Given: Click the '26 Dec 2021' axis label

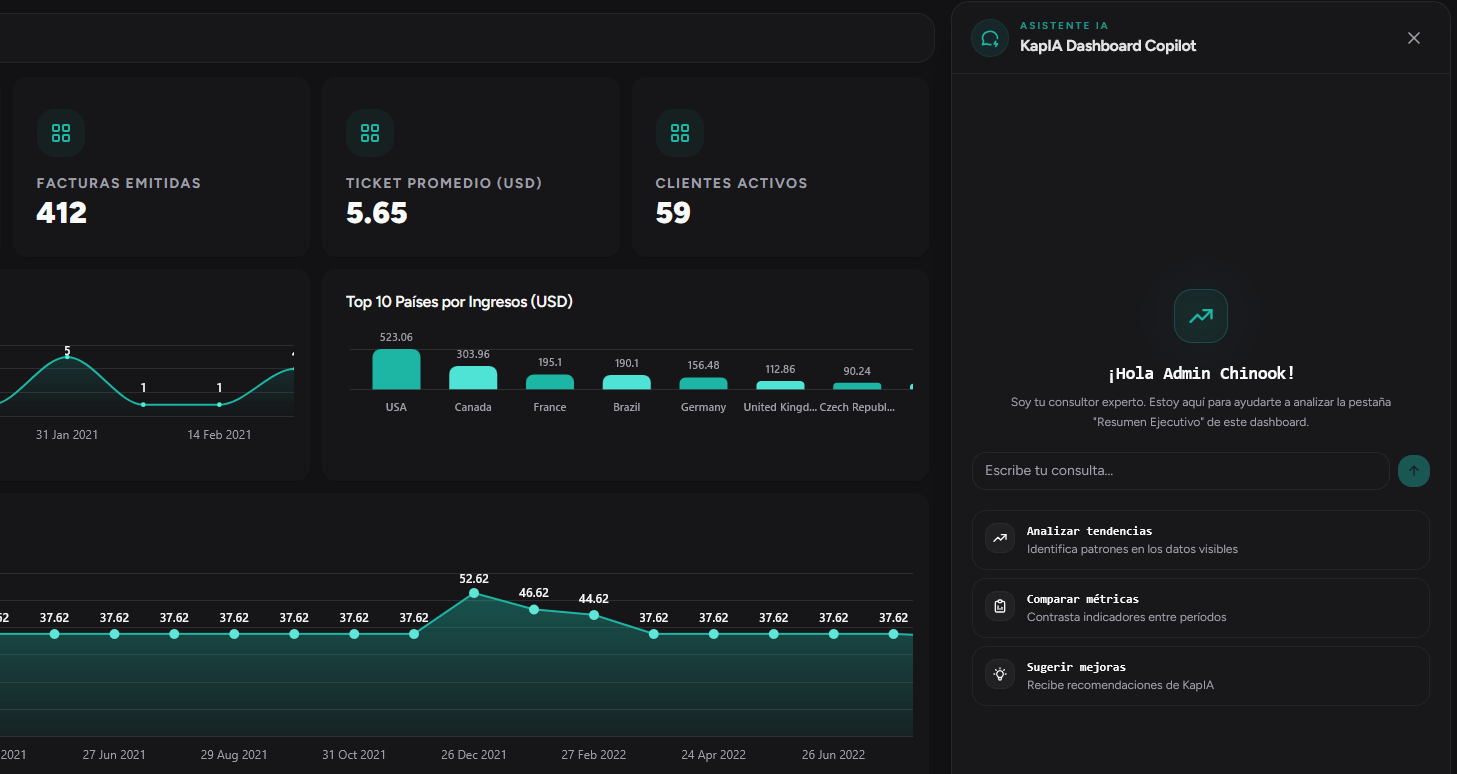Looking at the screenshot, I should 474,755.
